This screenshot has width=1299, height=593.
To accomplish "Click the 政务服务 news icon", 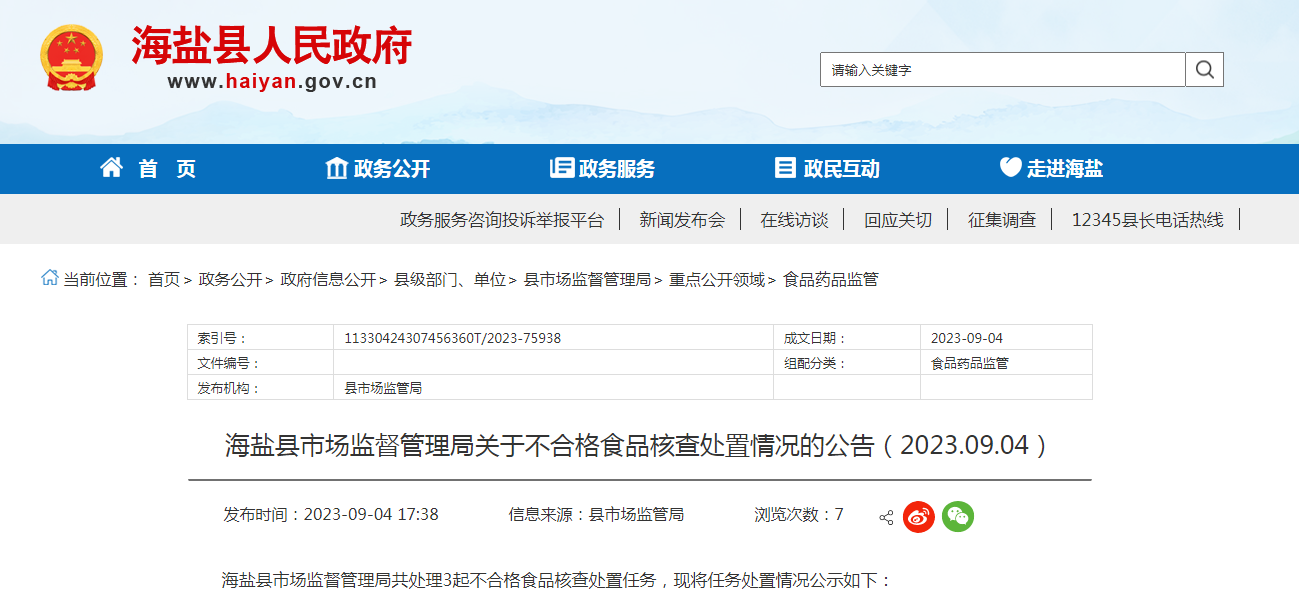I will tap(562, 168).
